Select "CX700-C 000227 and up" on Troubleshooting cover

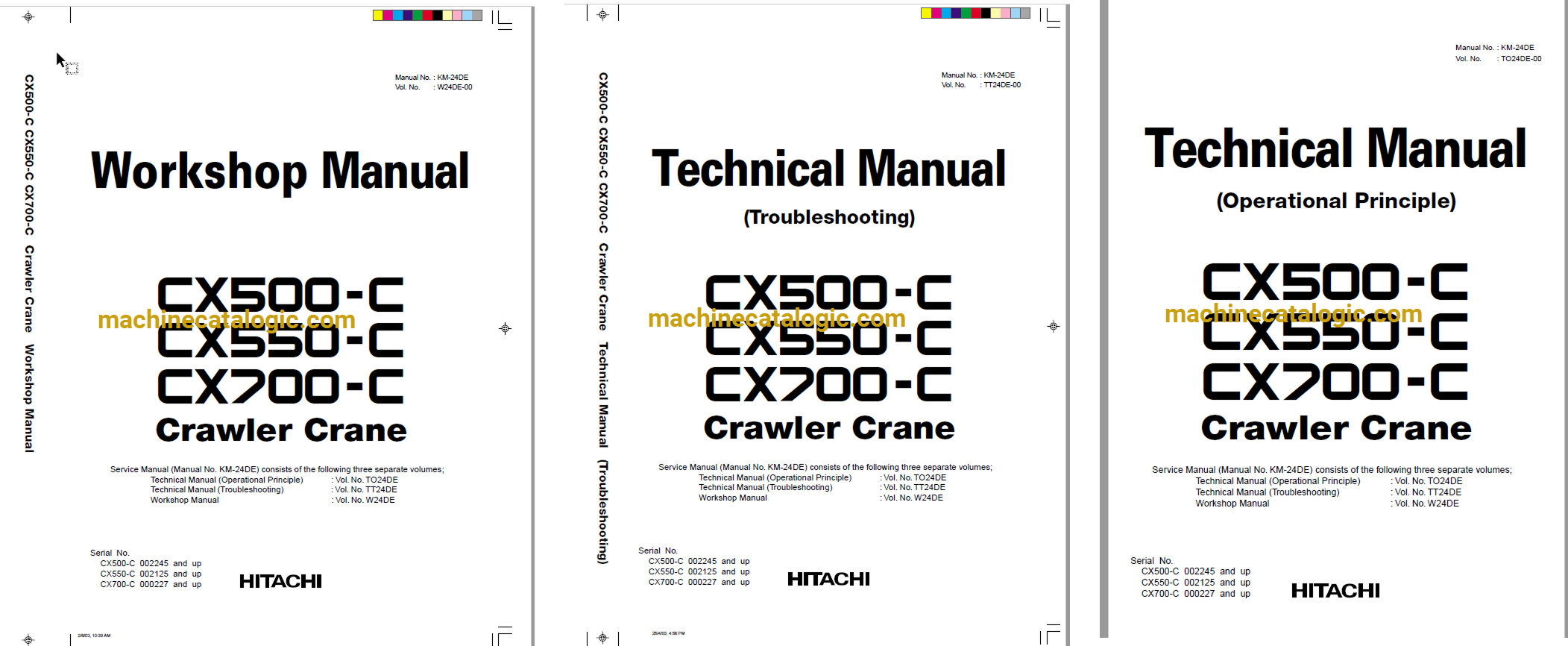pos(699,583)
